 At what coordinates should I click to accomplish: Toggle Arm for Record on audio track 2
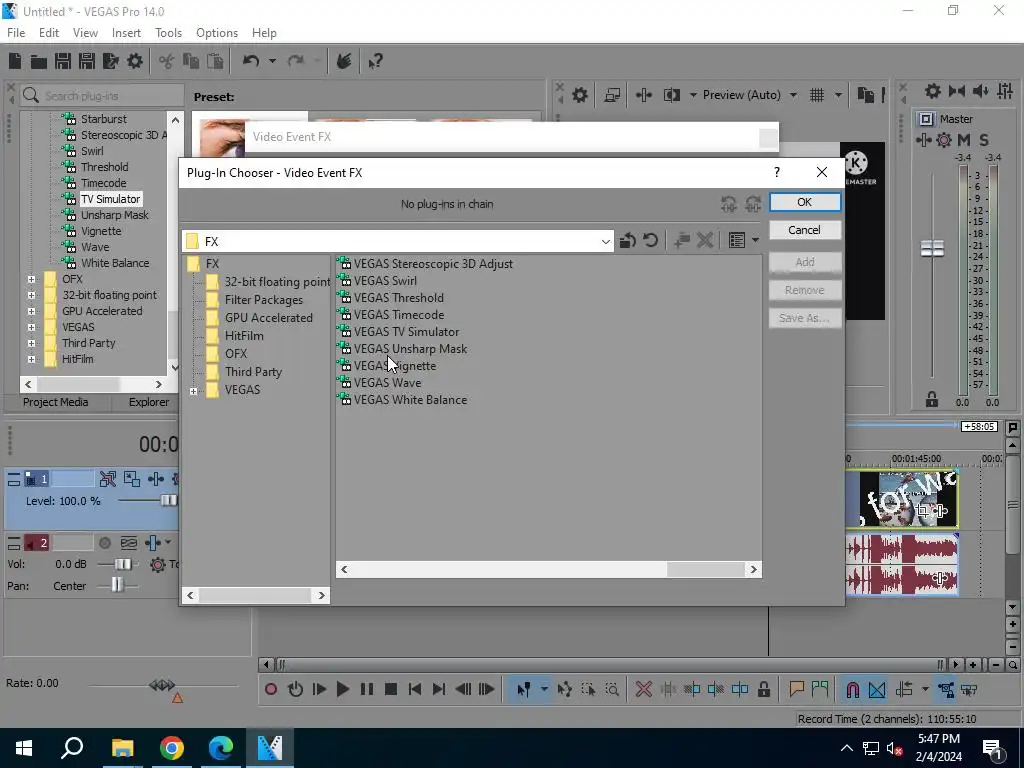coord(104,543)
